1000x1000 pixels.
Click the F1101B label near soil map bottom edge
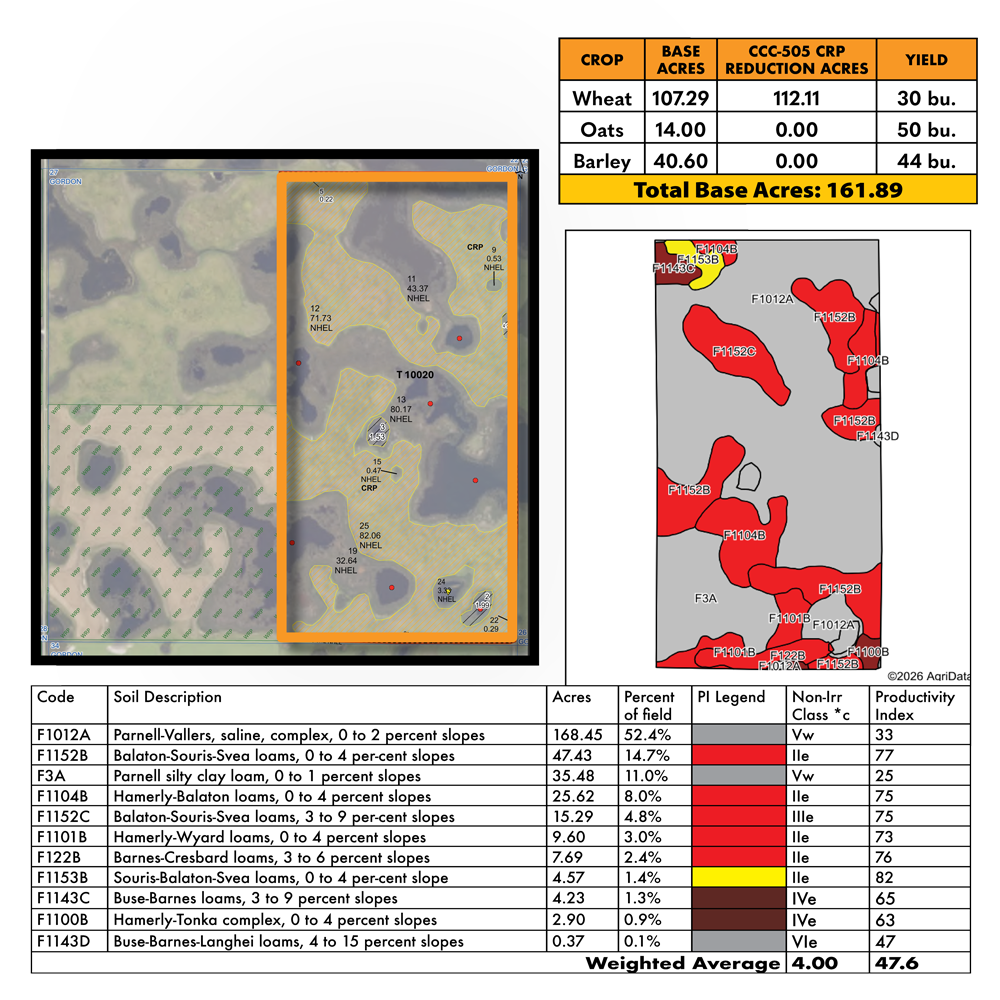tap(734, 652)
